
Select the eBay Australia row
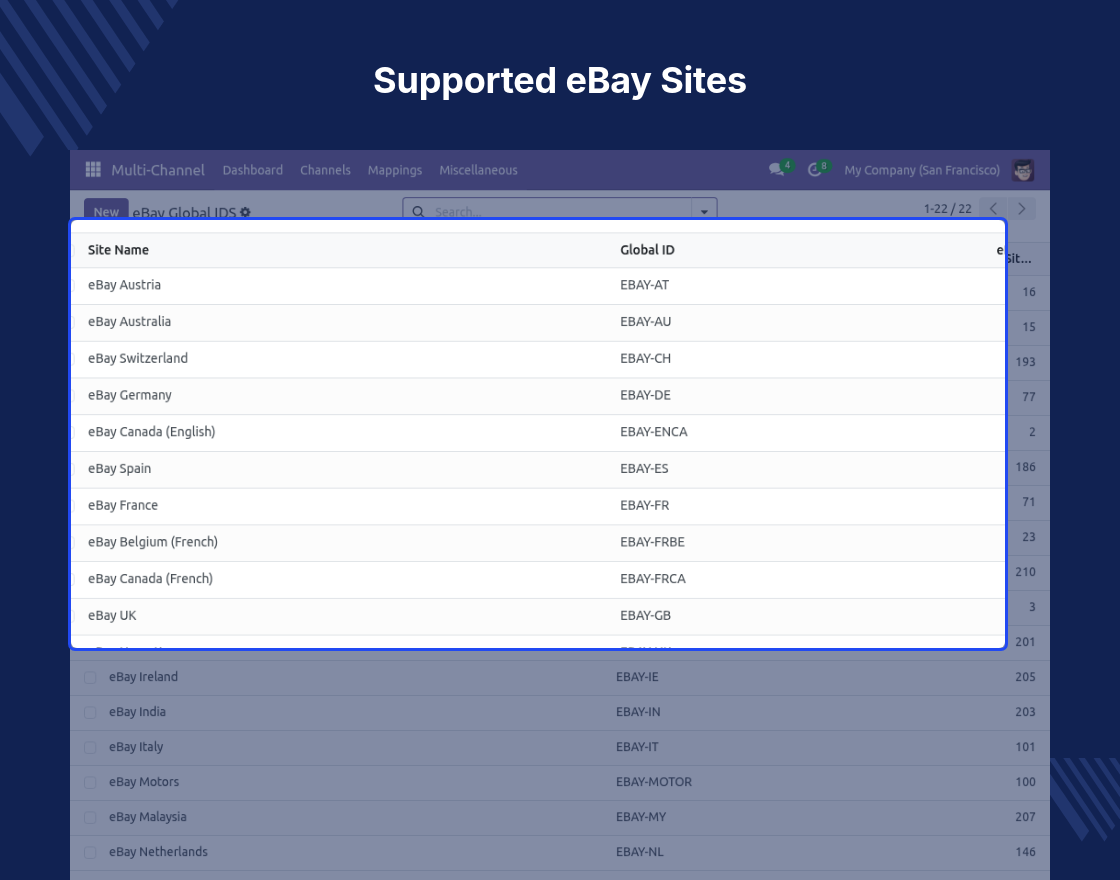(x=538, y=323)
